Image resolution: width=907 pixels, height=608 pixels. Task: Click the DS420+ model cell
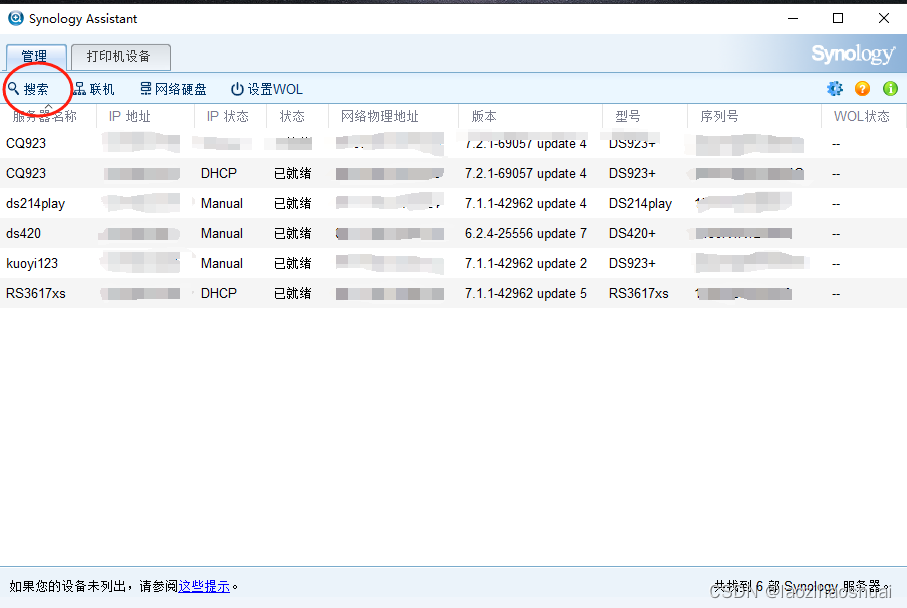click(632, 234)
